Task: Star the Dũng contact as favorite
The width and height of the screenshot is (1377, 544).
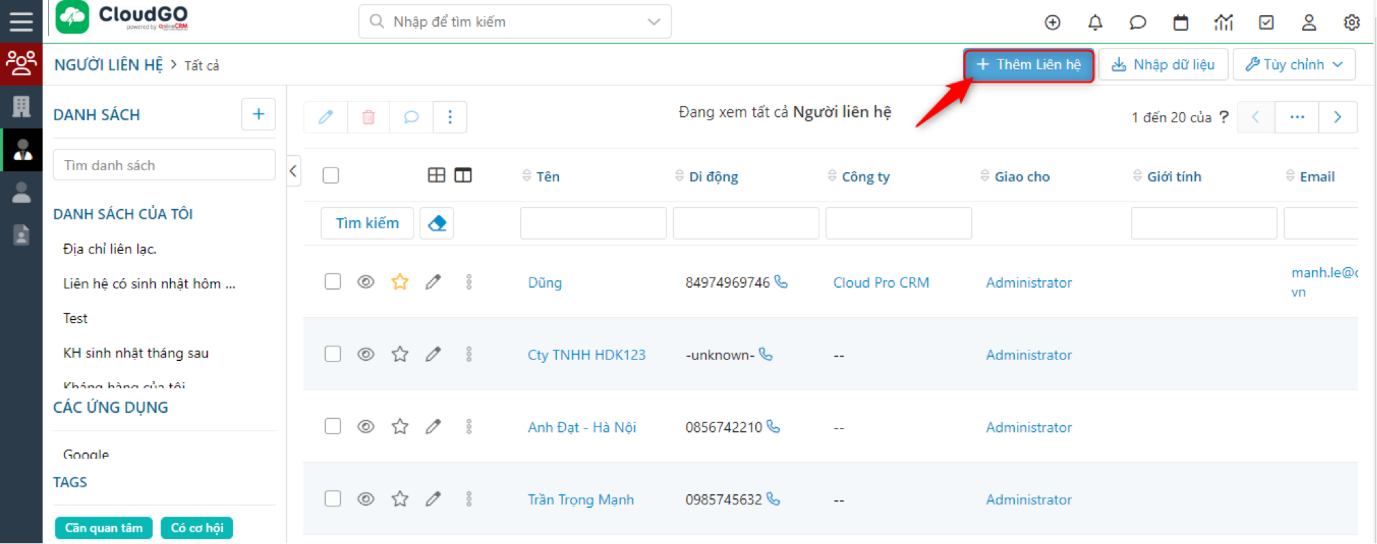Action: [x=400, y=283]
